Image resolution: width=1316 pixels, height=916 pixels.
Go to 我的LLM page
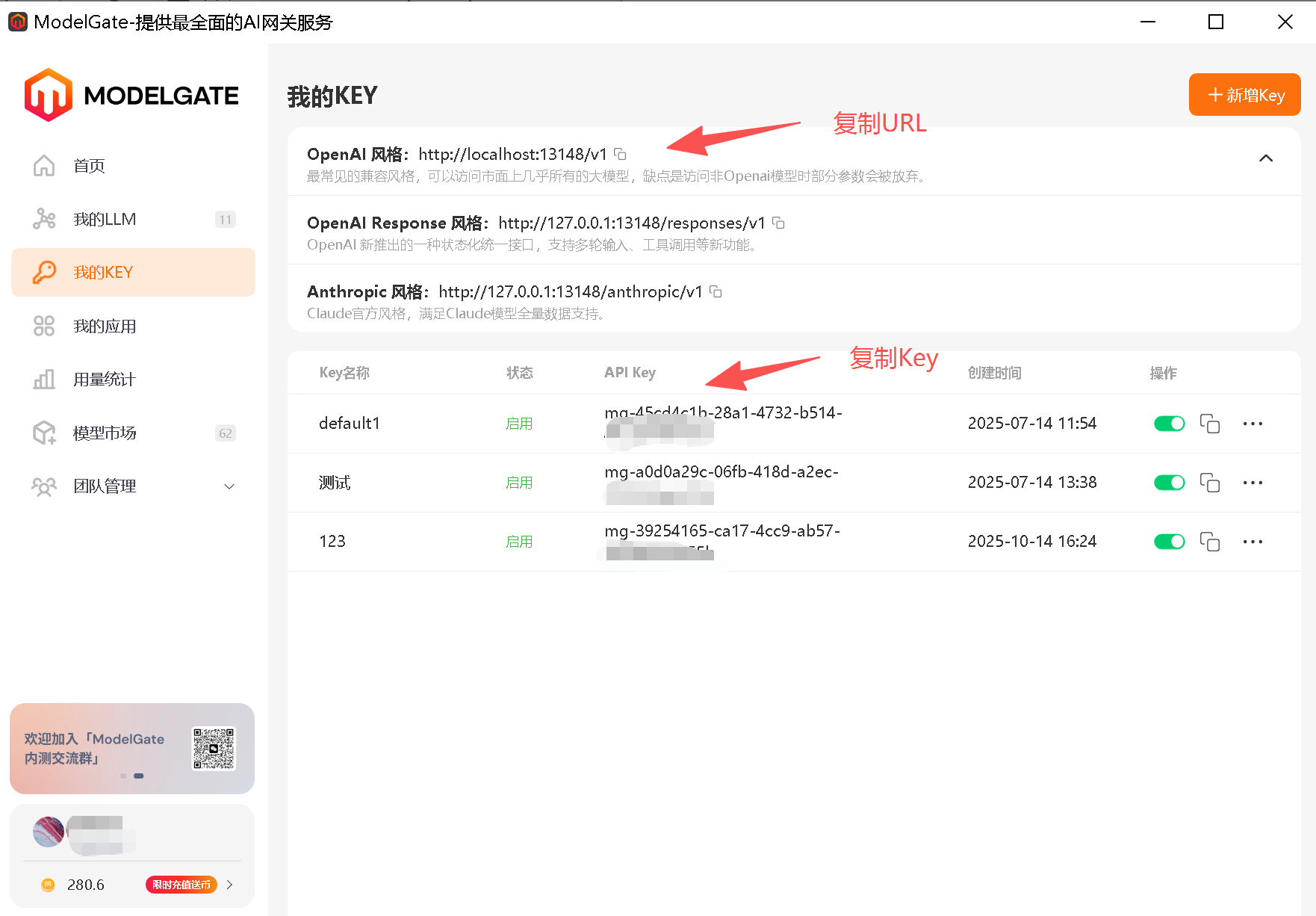pos(105,220)
